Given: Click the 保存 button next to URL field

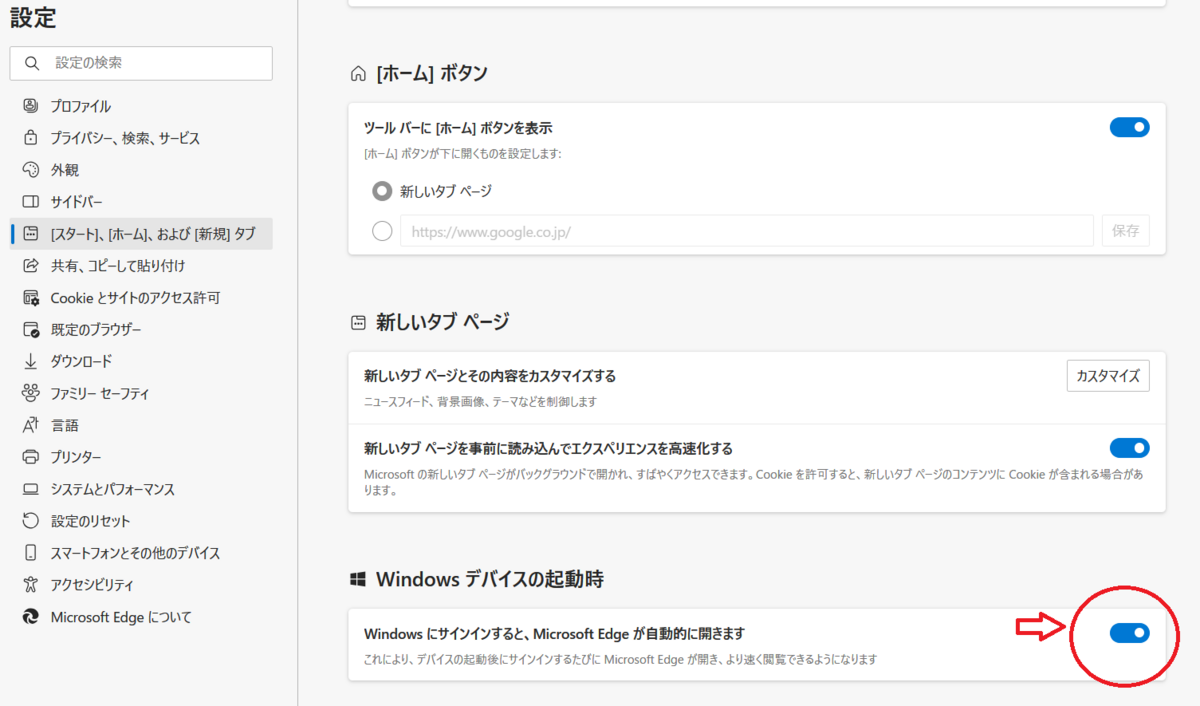Looking at the screenshot, I should pos(1126,231).
